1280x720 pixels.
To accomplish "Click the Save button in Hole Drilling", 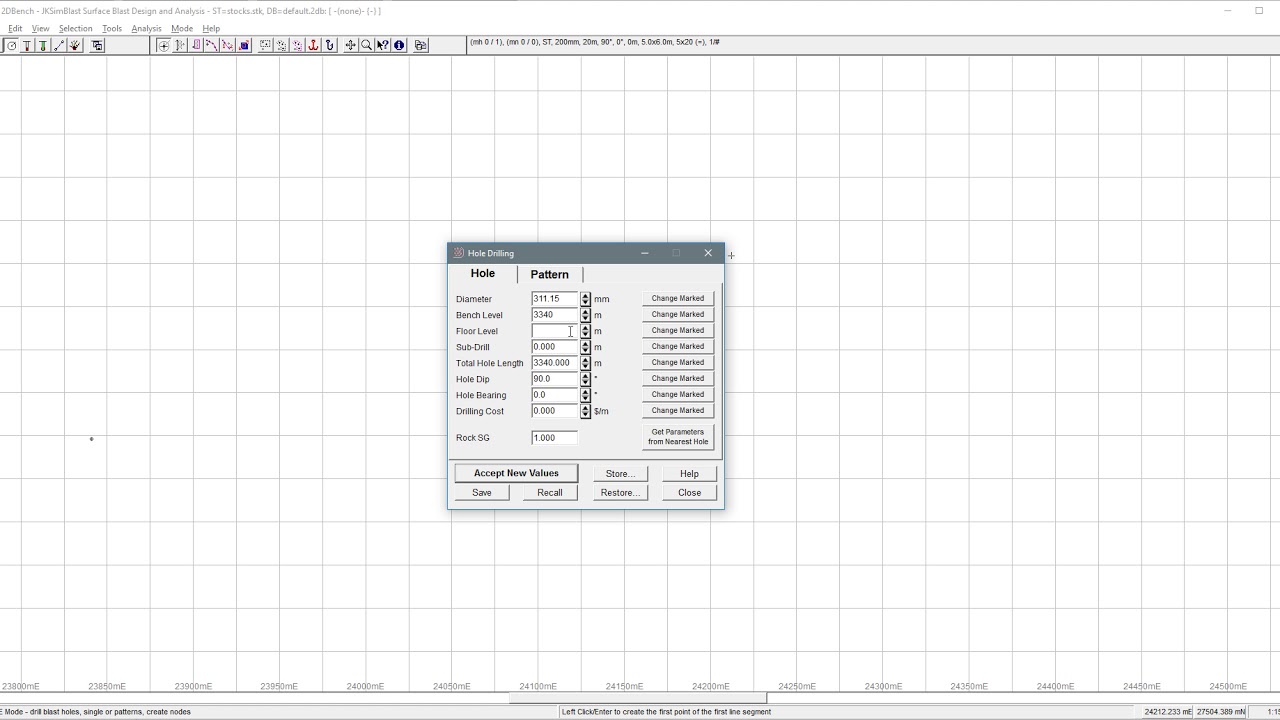I will click(481, 493).
